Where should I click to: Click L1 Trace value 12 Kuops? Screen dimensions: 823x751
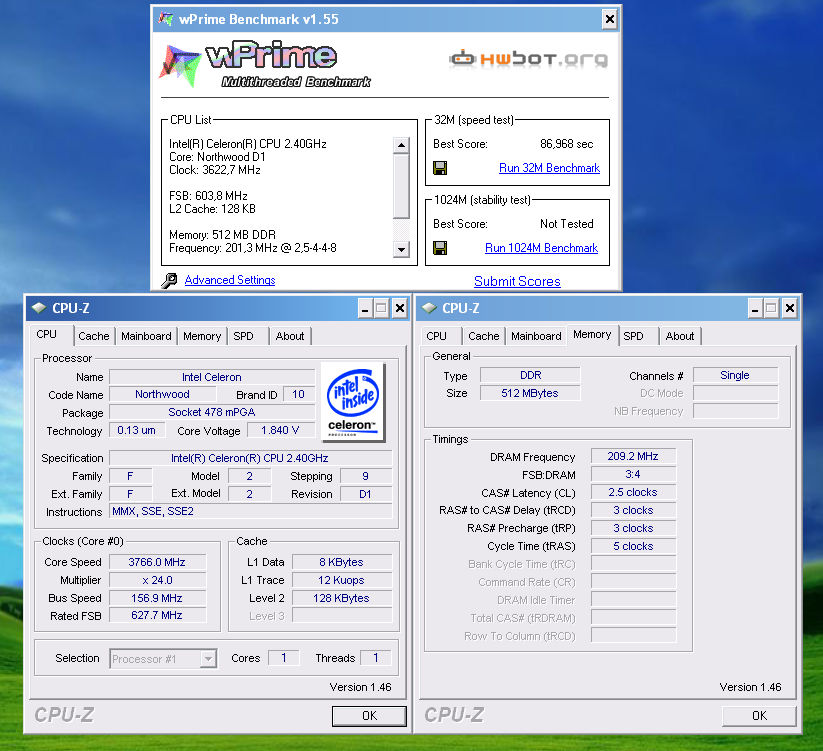pos(342,580)
